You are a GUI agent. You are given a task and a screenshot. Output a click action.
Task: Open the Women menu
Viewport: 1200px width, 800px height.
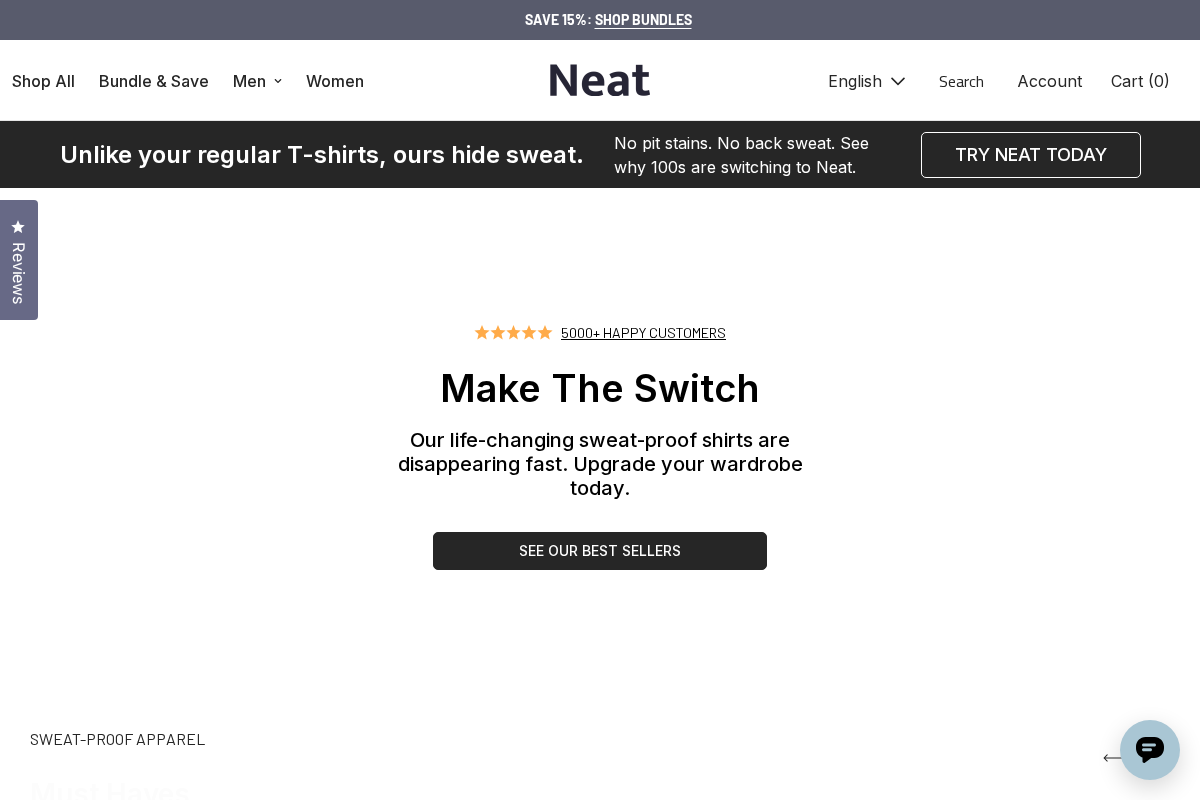pyautogui.click(x=335, y=81)
